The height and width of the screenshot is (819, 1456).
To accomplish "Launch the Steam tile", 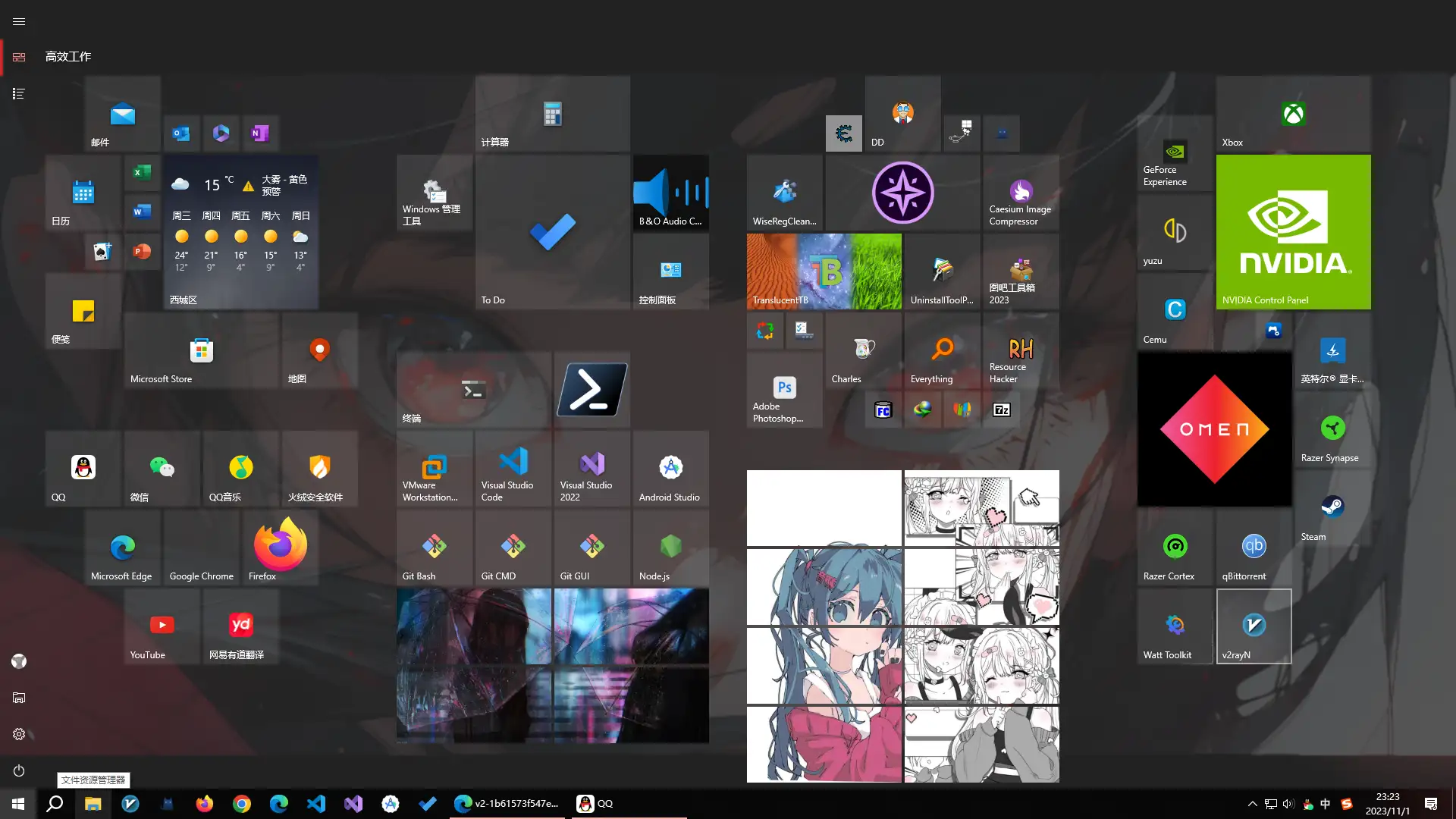I will (1332, 508).
